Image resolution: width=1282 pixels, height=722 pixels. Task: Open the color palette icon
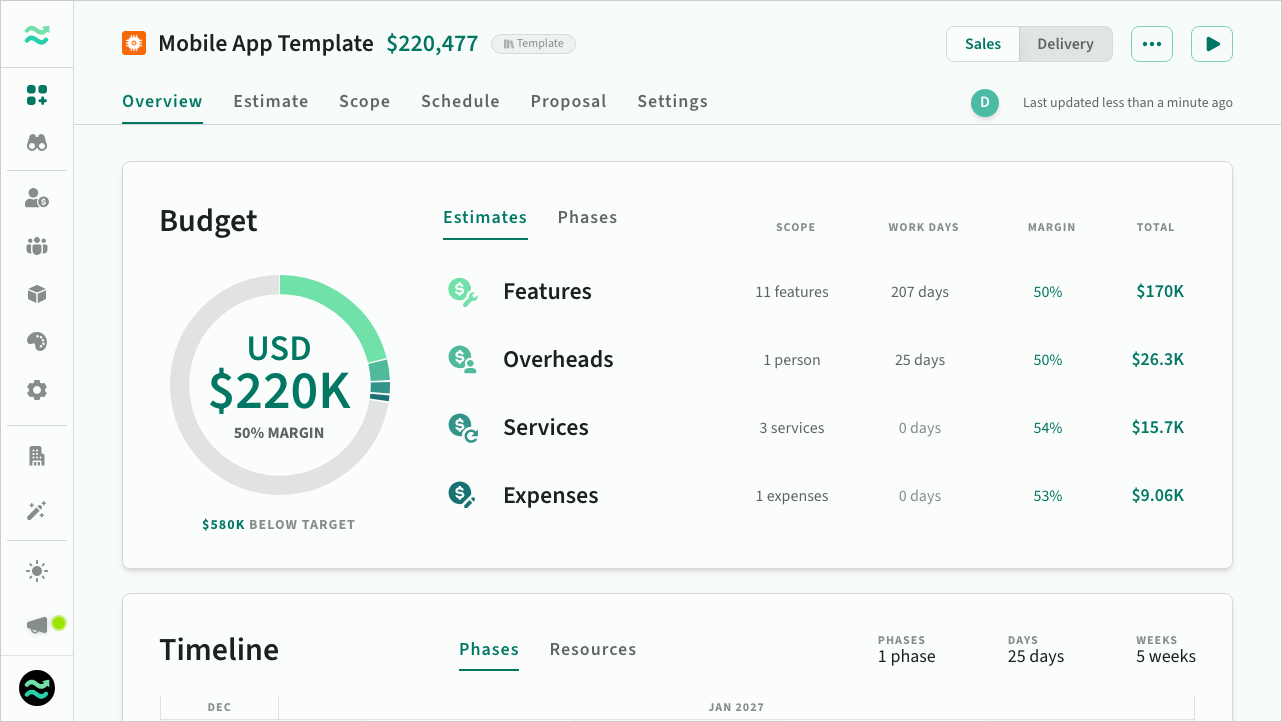tap(37, 342)
